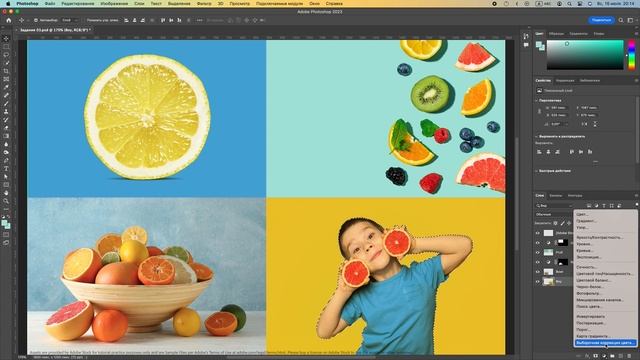The width and height of the screenshot is (640, 360).
Task: Open the collapsed History panel icon
Action: [526, 37]
